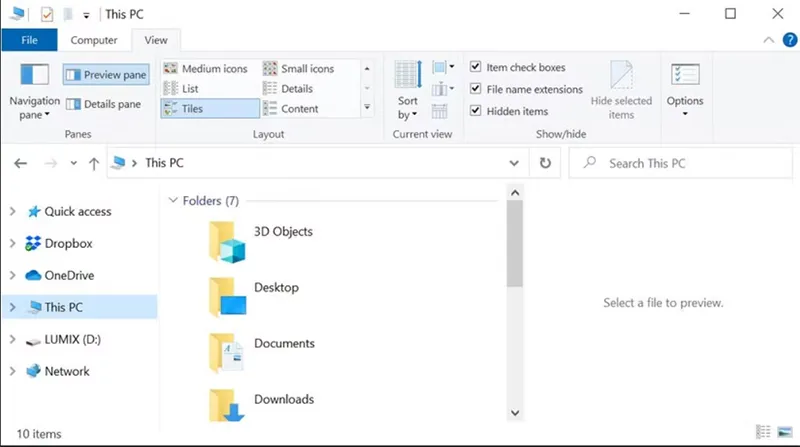Select Network in the navigation pane
Screen dimensions: 800x447
(x=67, y=371)
